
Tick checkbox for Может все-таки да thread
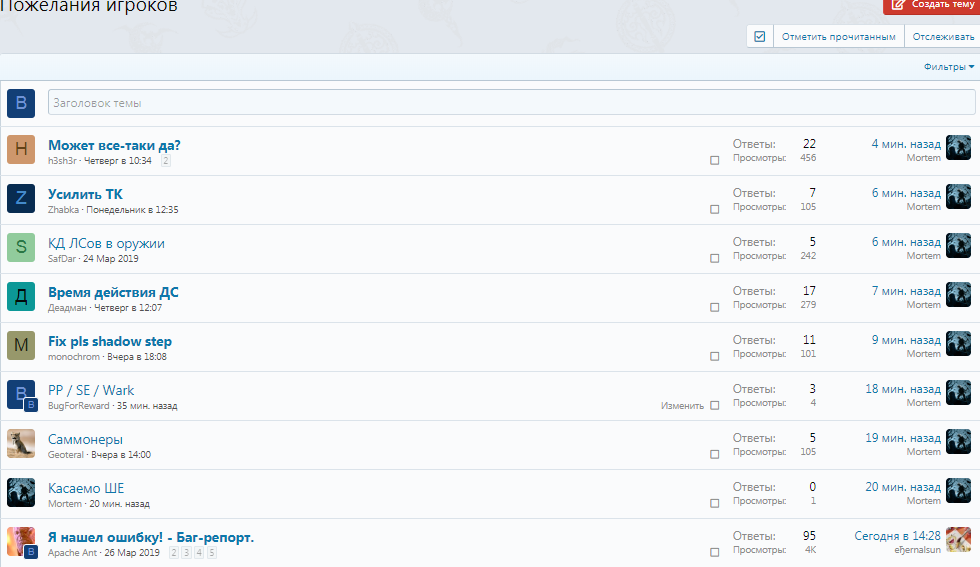coord(714,160)
